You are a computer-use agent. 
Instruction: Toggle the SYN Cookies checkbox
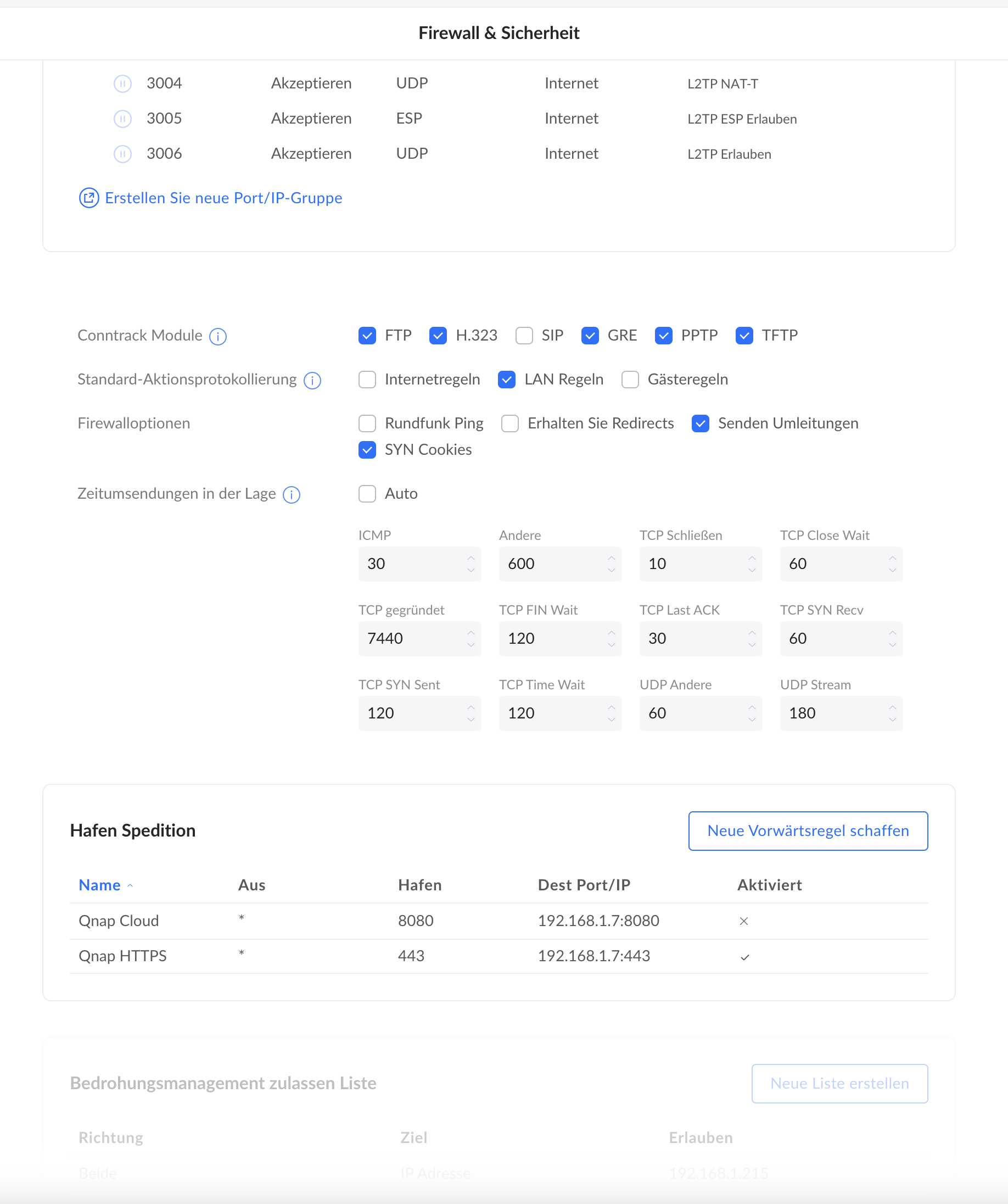[x=367, y=450]
